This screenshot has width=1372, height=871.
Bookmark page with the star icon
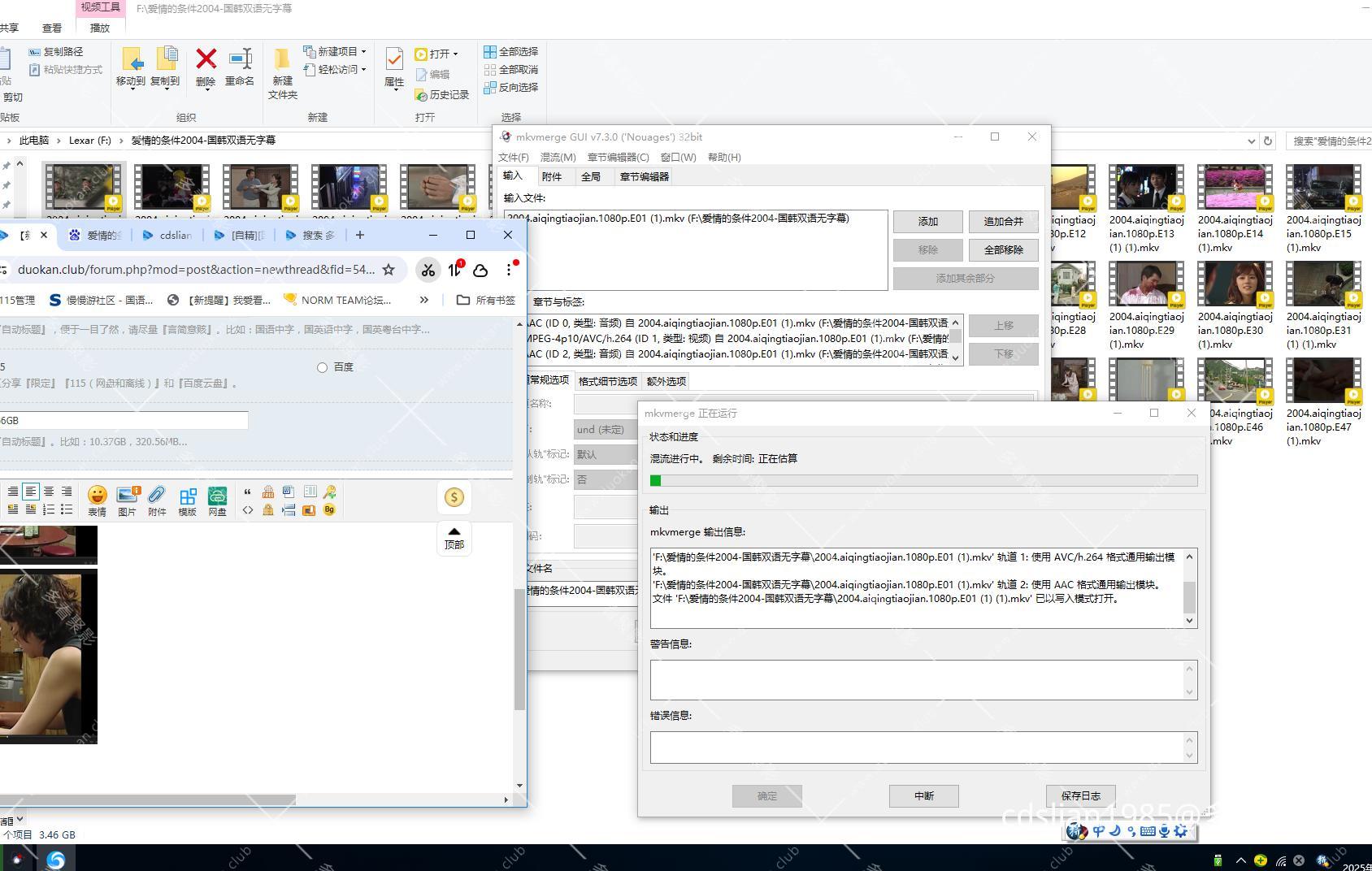[x=389, y=270]
